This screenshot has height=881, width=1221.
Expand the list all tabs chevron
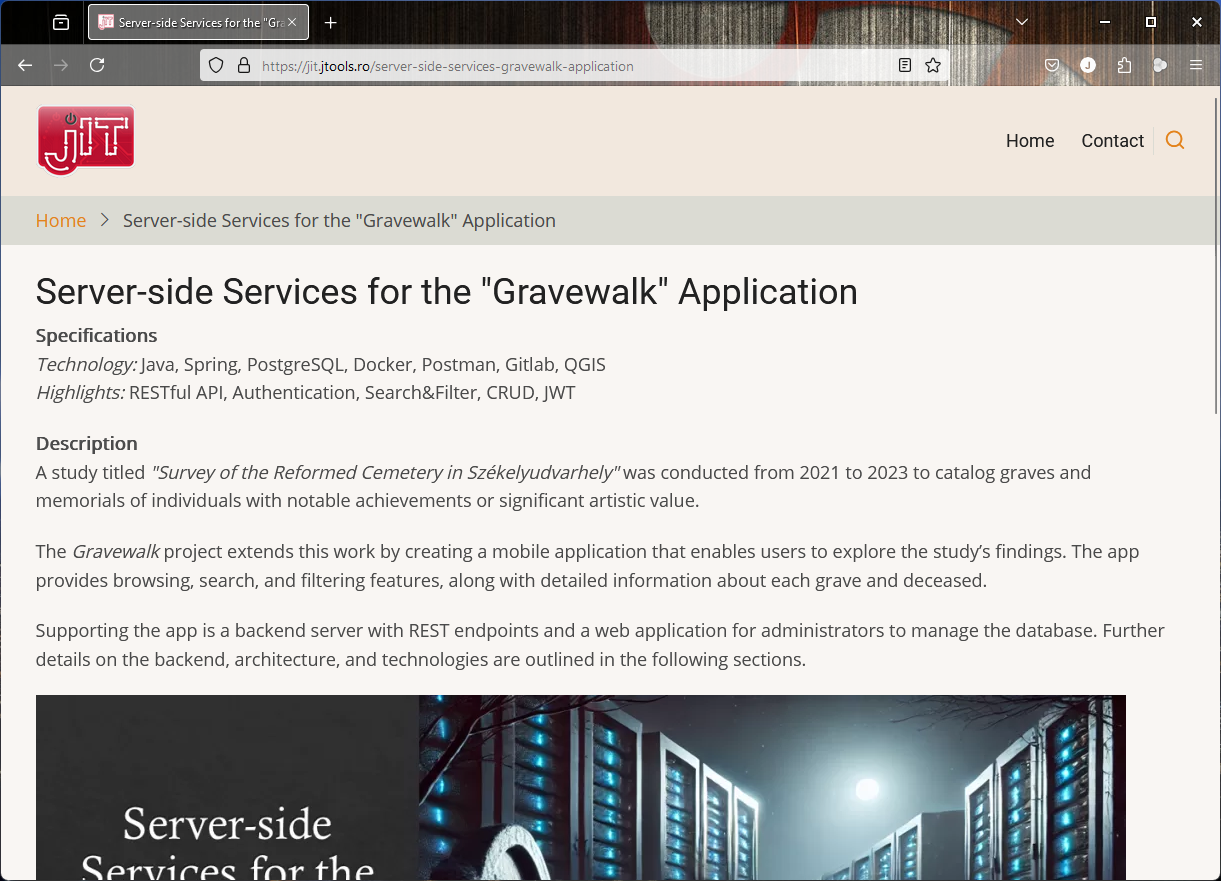point(1021,22)
